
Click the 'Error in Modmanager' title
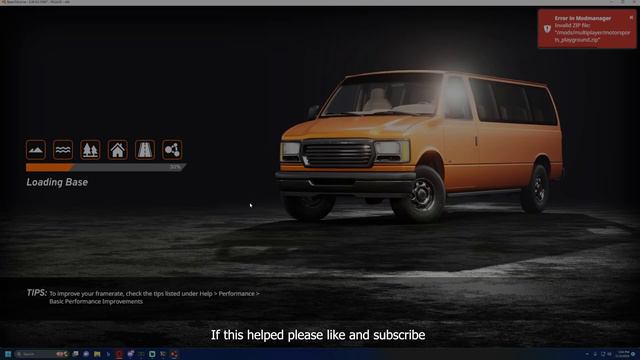(x=582, y=18)
